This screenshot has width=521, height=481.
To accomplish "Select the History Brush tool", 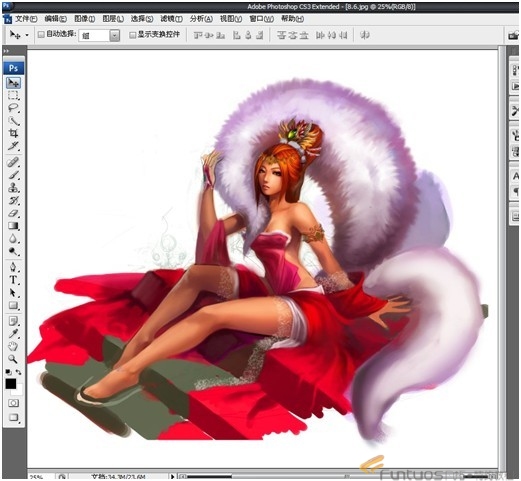I will [x=13, y=201].
